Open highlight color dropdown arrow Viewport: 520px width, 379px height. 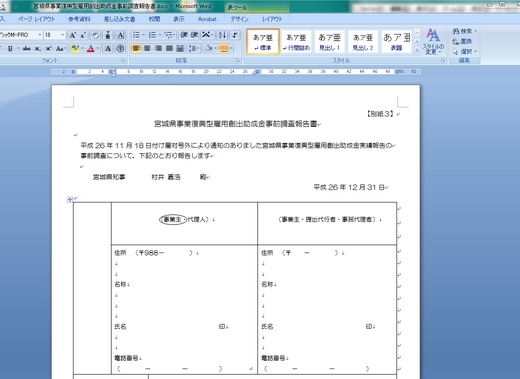[x=82, y=49]
